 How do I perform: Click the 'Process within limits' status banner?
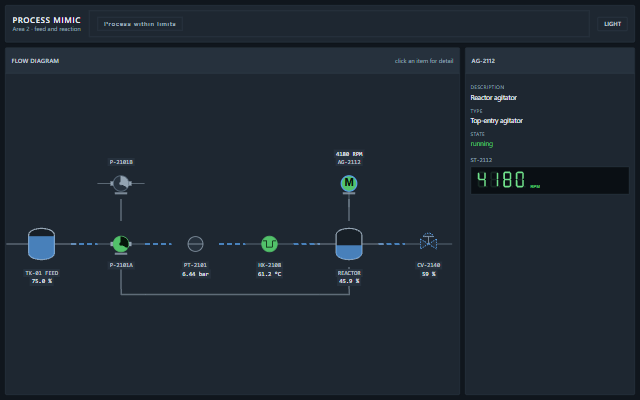140,24
